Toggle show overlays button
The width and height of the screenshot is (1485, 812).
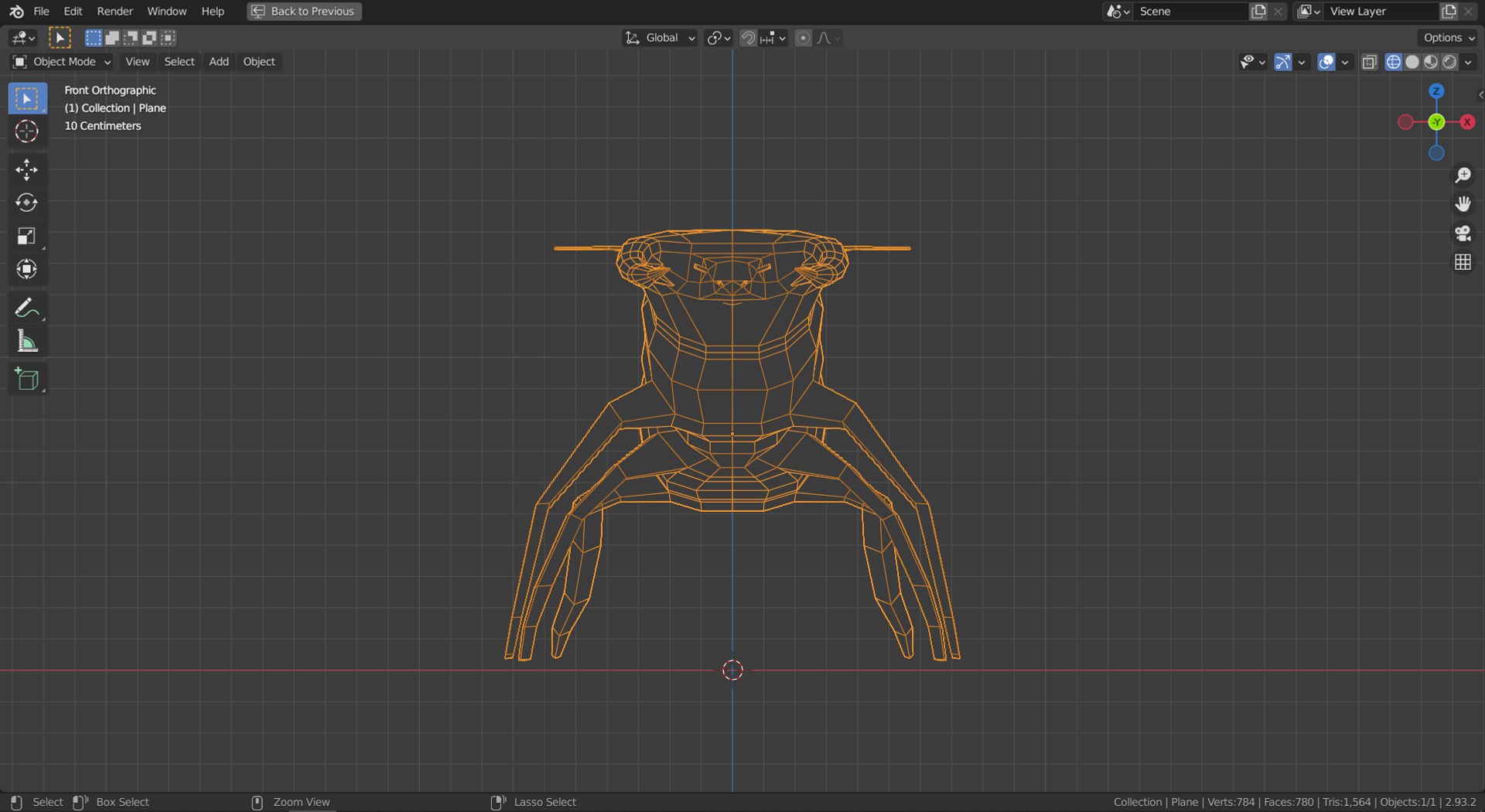coord(1326,62)
